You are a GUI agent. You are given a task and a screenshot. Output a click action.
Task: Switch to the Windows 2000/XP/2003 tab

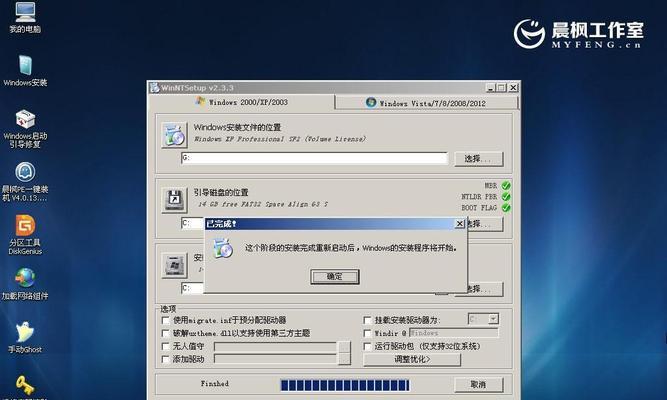point(241,102)
